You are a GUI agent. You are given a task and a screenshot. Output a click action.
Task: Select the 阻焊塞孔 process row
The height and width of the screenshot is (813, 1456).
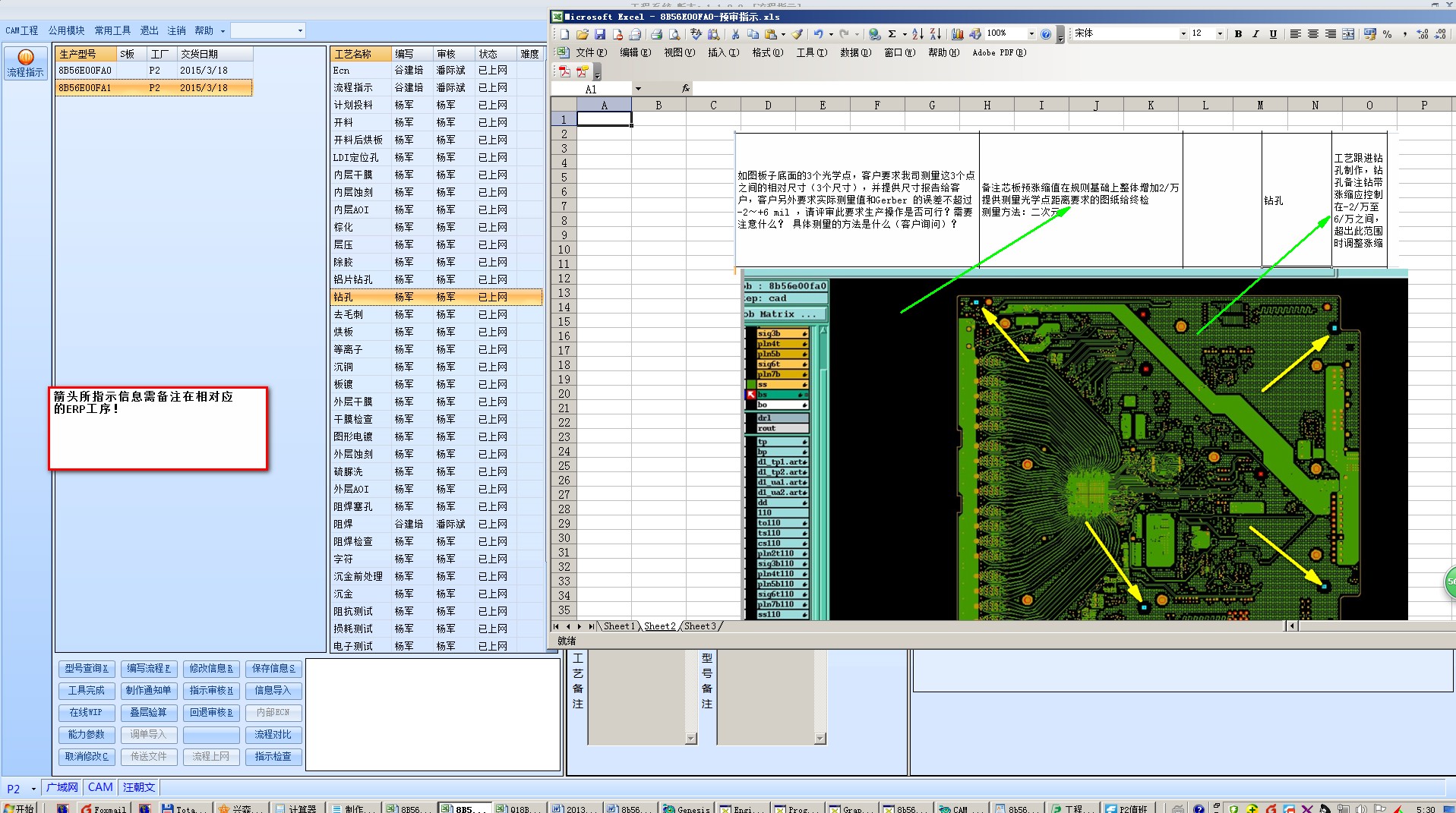pos(437,506)
